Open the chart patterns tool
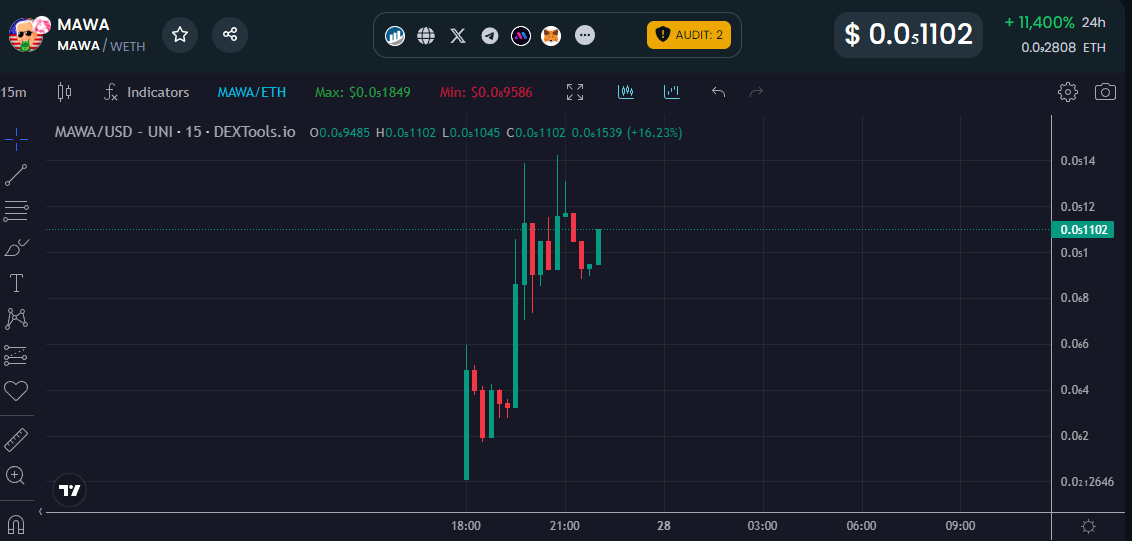The height and width of the screenshot is (541, 1132). [16, 319]
